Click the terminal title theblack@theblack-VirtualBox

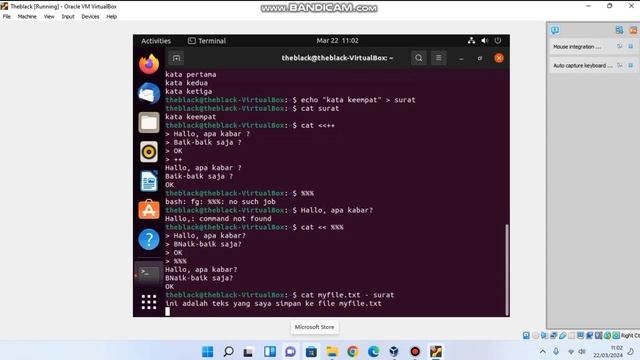tap(337, 58)
